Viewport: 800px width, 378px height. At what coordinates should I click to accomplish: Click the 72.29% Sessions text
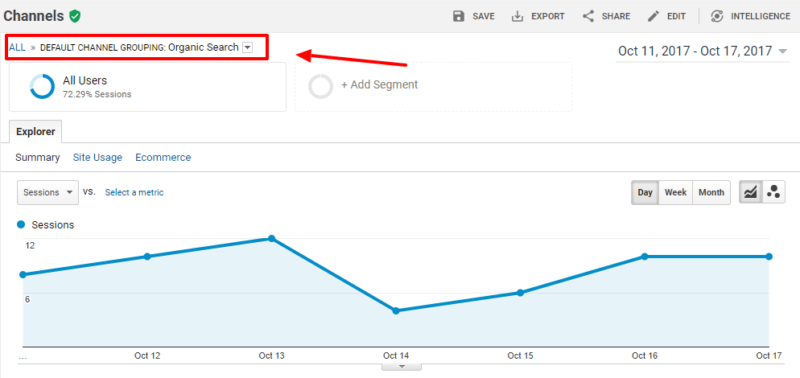[97, 94]
